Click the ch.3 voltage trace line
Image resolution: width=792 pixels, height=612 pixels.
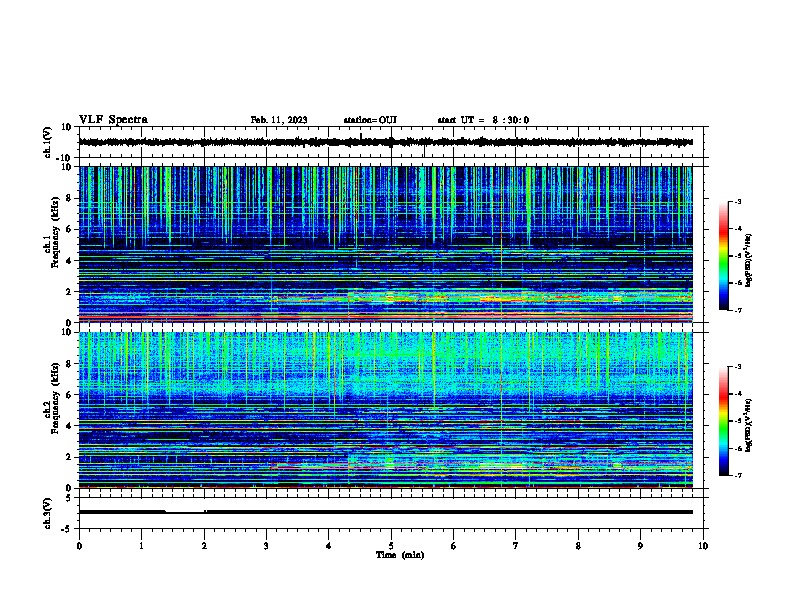click(x=385, y=512)
